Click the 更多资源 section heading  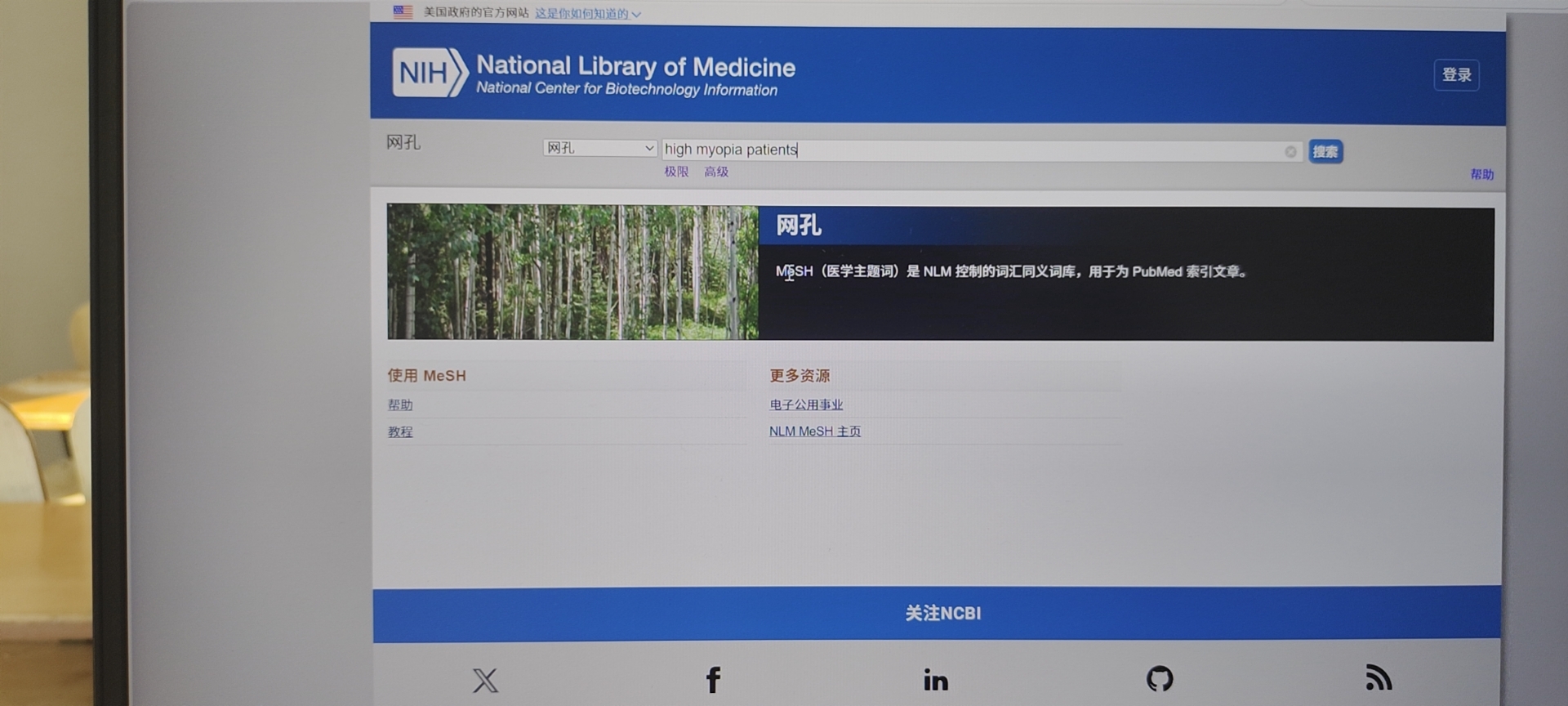[x=800, y=375]
